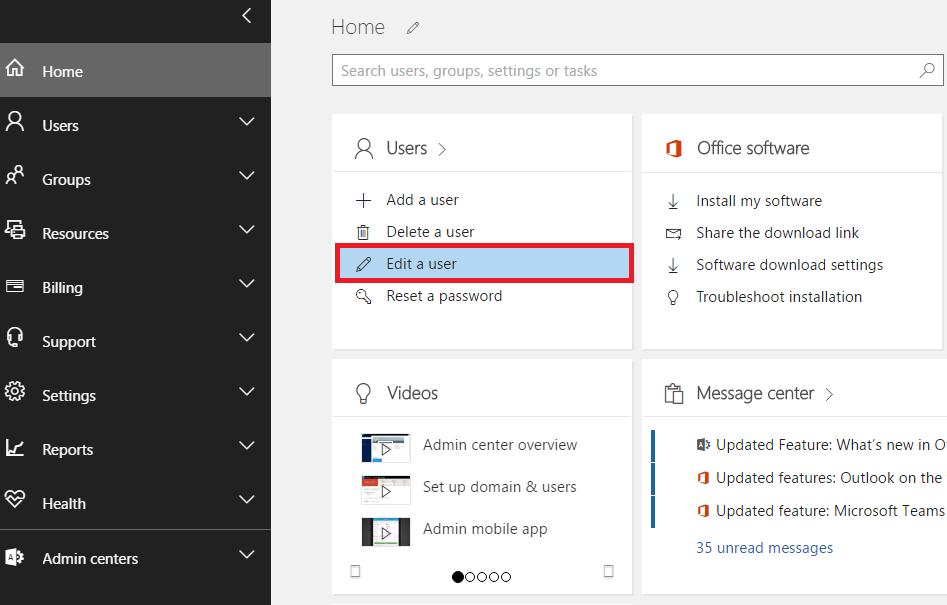Click the key icon beside Reset a password

(364, 296)
